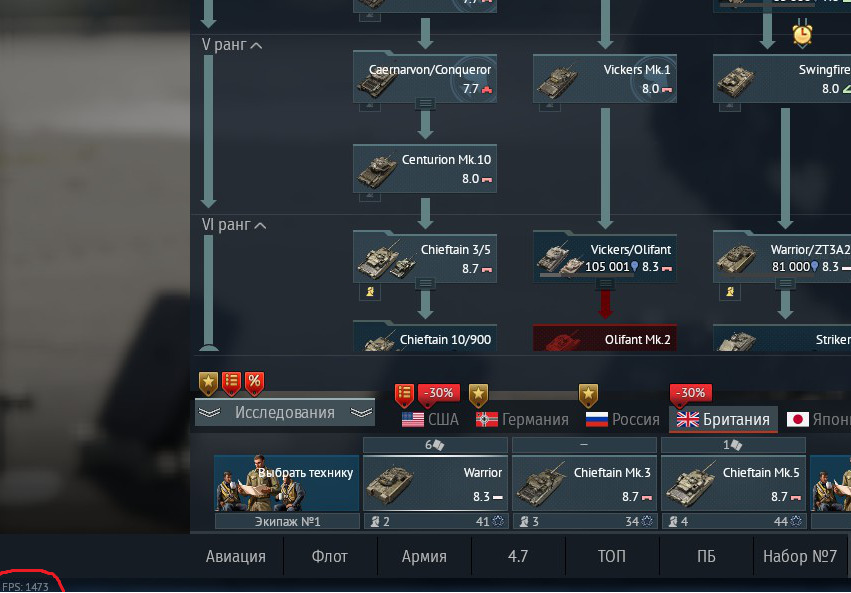
Task: Click the -30% discount badge above Британия
Action: tap(690, 393)
